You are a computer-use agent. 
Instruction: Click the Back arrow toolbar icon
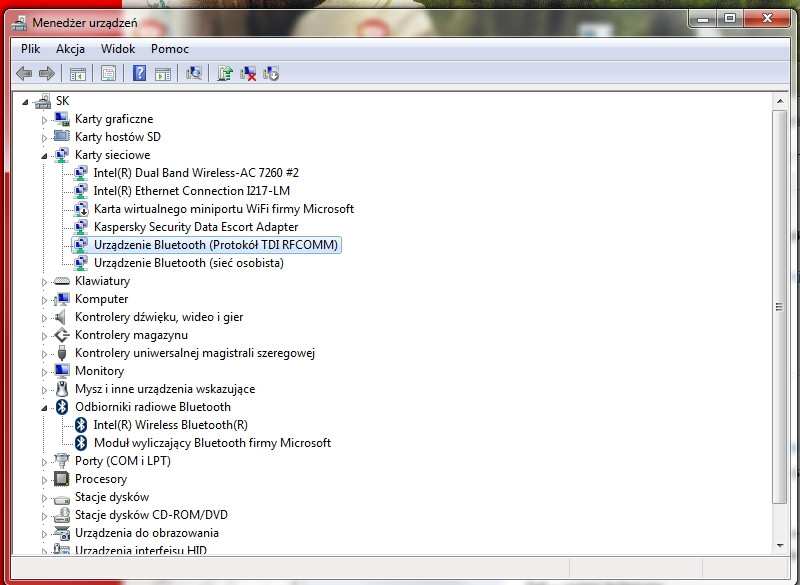click(x=24, y=73)
